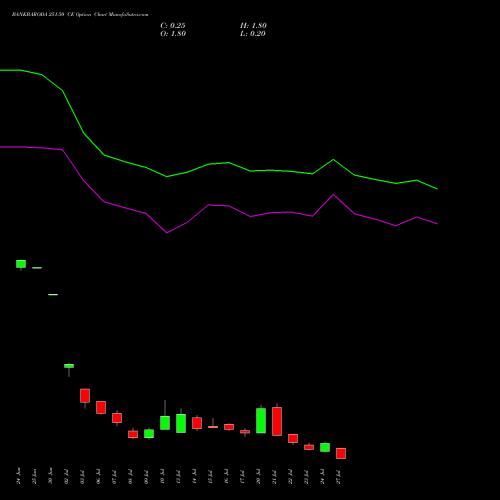Select the red candlestick above 22 Jul

click(x=293, y=438)
